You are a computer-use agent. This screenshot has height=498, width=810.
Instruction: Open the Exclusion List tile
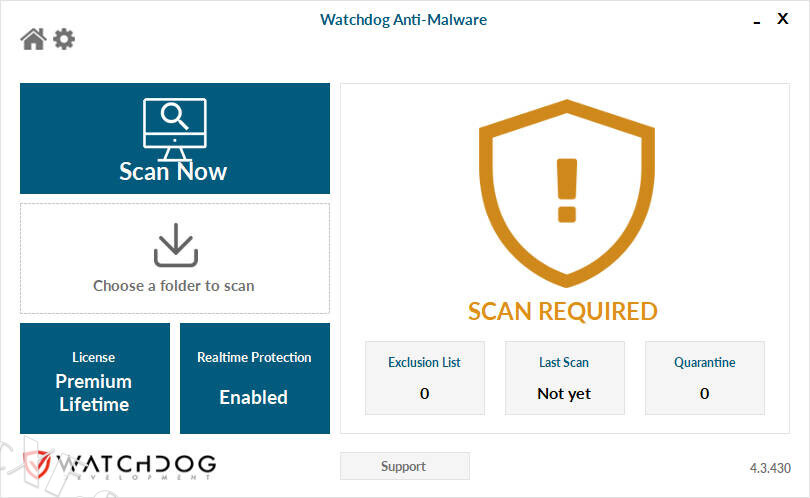tap(424, 377)
